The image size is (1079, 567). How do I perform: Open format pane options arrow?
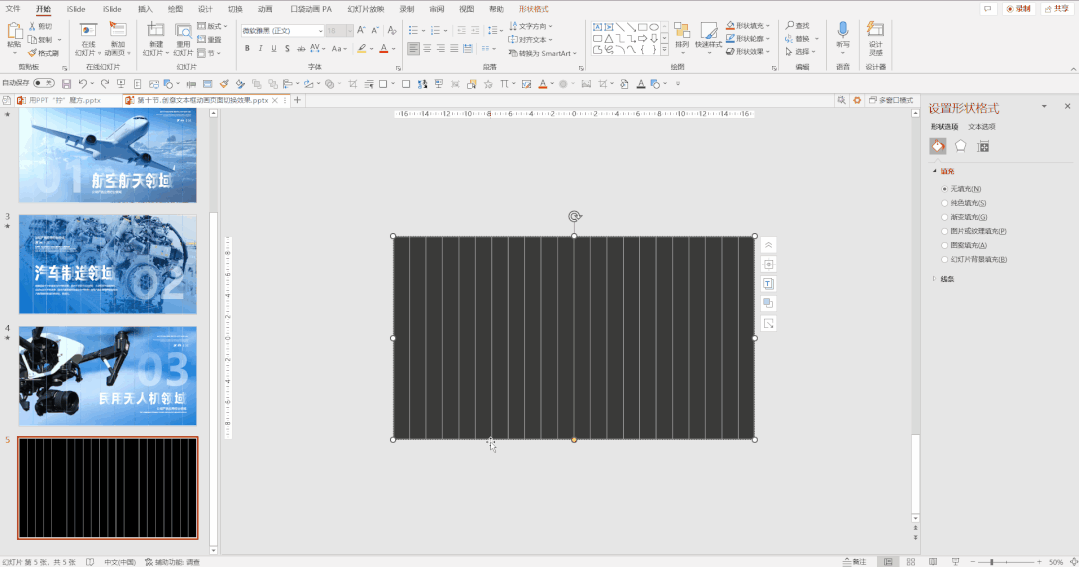pos(1044,106)
